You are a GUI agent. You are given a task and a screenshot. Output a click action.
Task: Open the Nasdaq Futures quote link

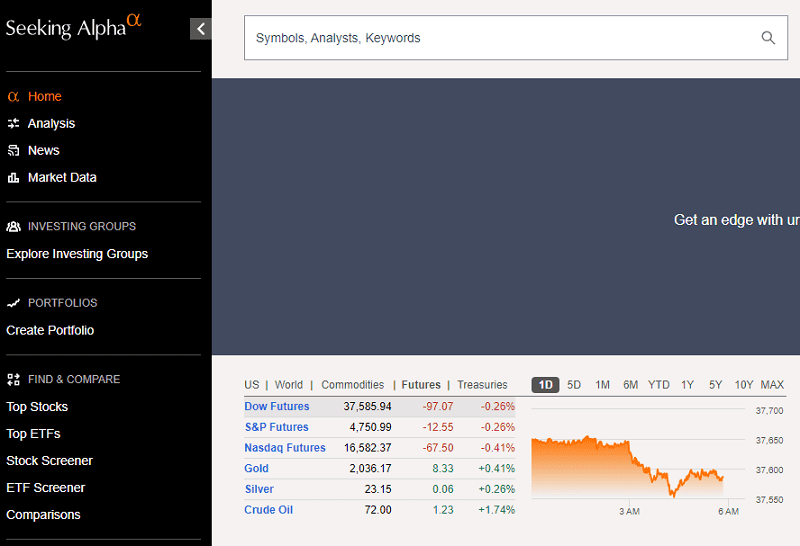point(285,448)
